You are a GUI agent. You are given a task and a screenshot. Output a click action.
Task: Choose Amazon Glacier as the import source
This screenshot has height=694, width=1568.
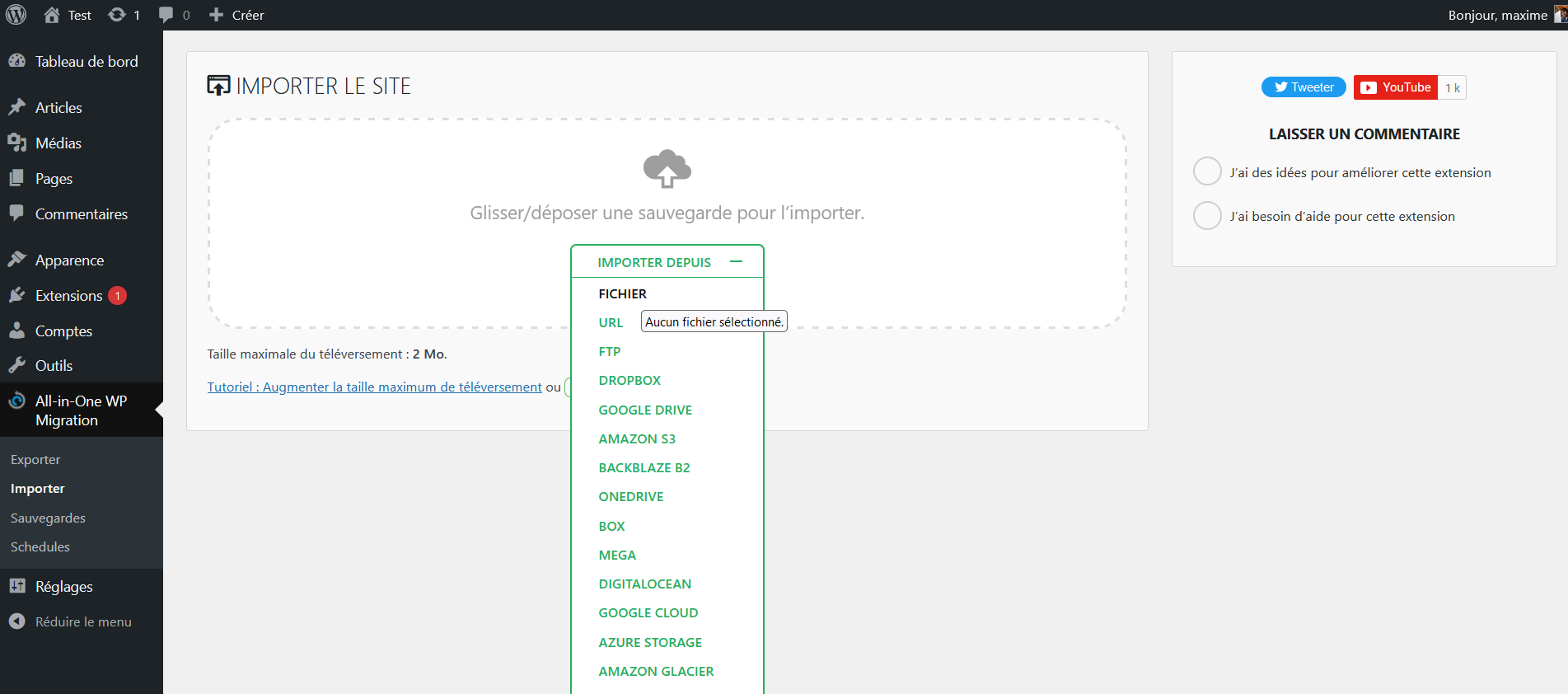[656, 671]
